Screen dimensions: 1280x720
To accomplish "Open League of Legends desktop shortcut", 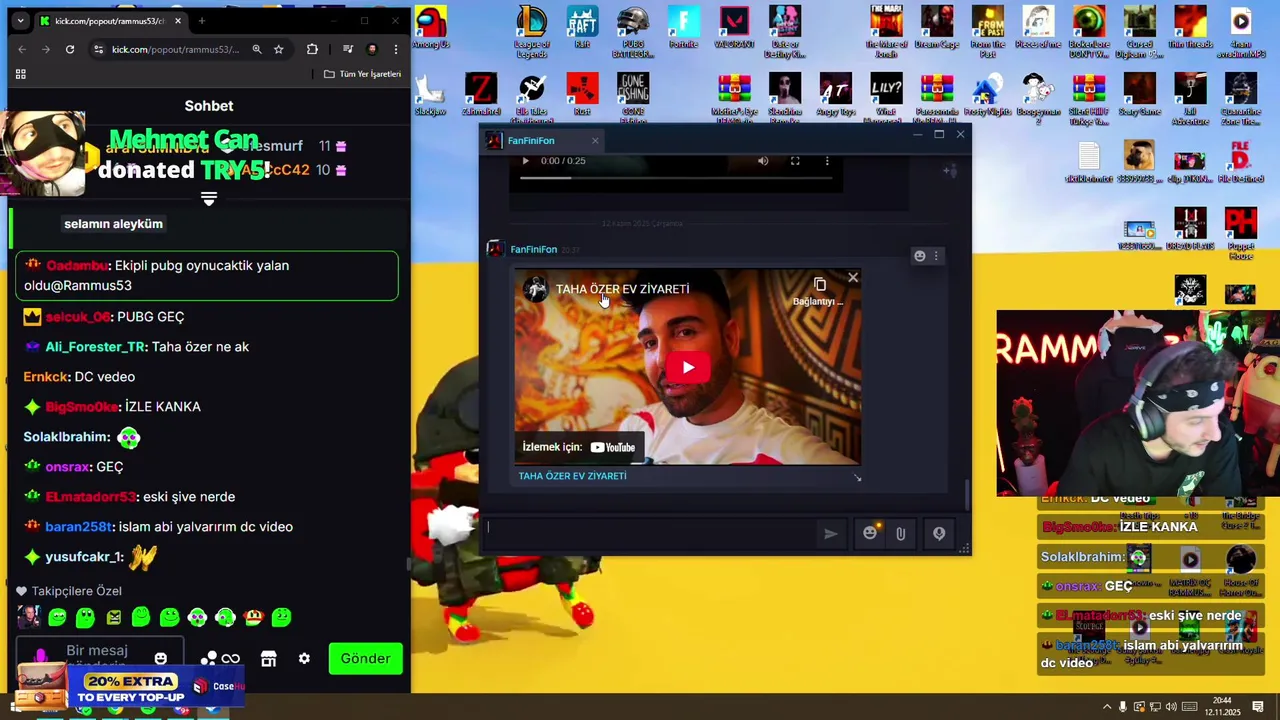I will (531, 31).
